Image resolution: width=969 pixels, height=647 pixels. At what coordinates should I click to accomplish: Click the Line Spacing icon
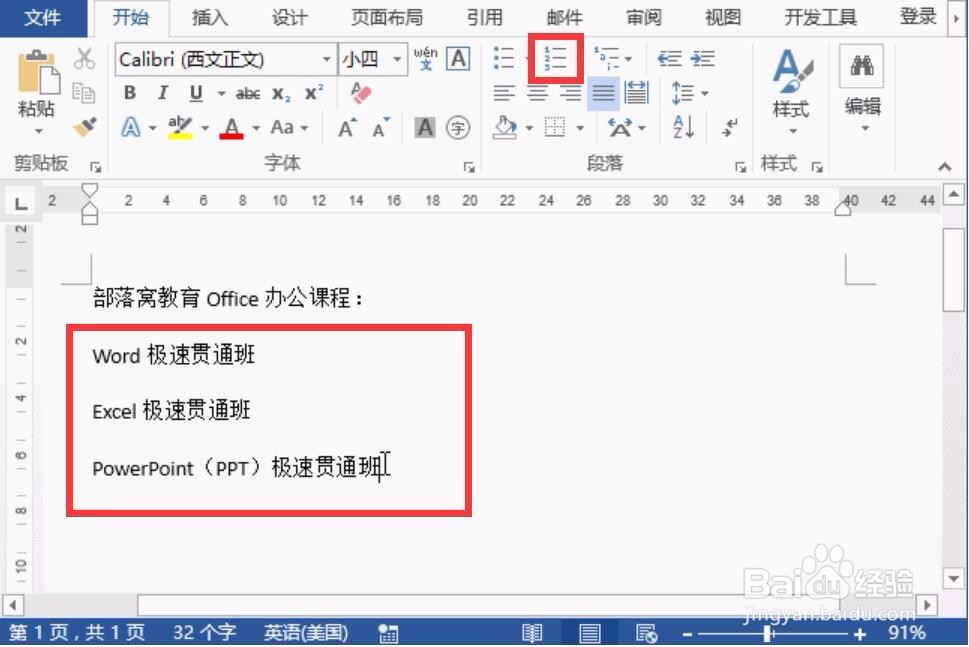[683, 93]
